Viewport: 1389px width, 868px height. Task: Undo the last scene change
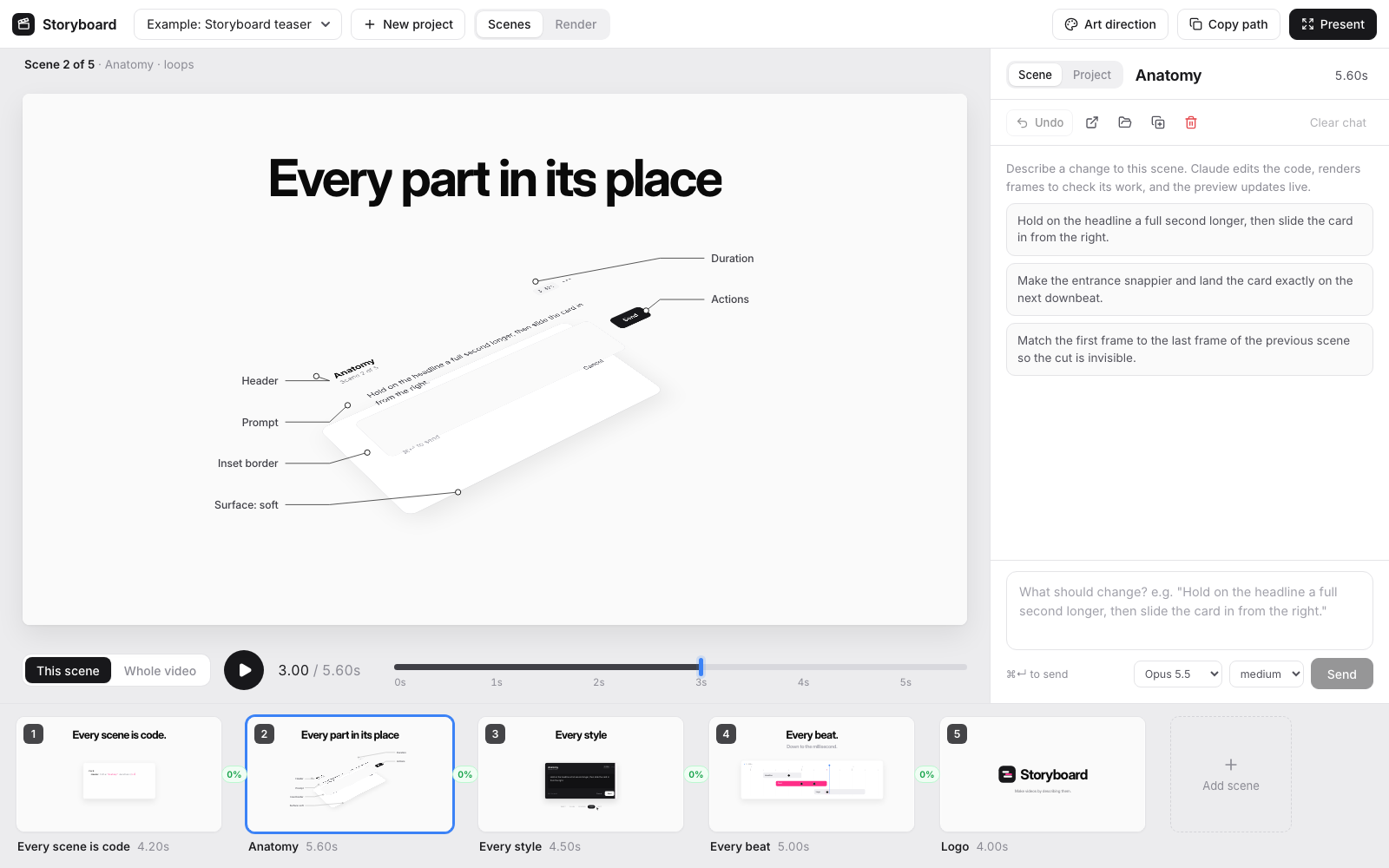pos(1040,122)
